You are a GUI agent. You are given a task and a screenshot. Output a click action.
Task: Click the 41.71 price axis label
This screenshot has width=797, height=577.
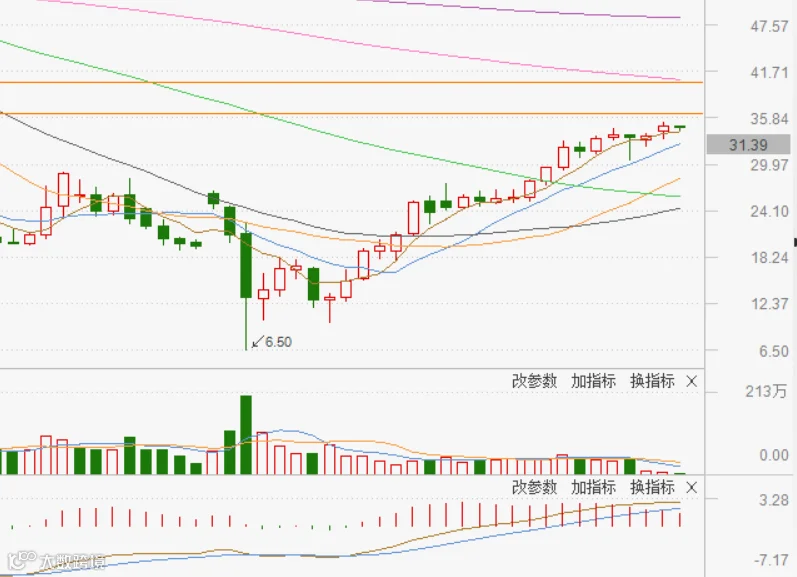click(x=769, y=73)
